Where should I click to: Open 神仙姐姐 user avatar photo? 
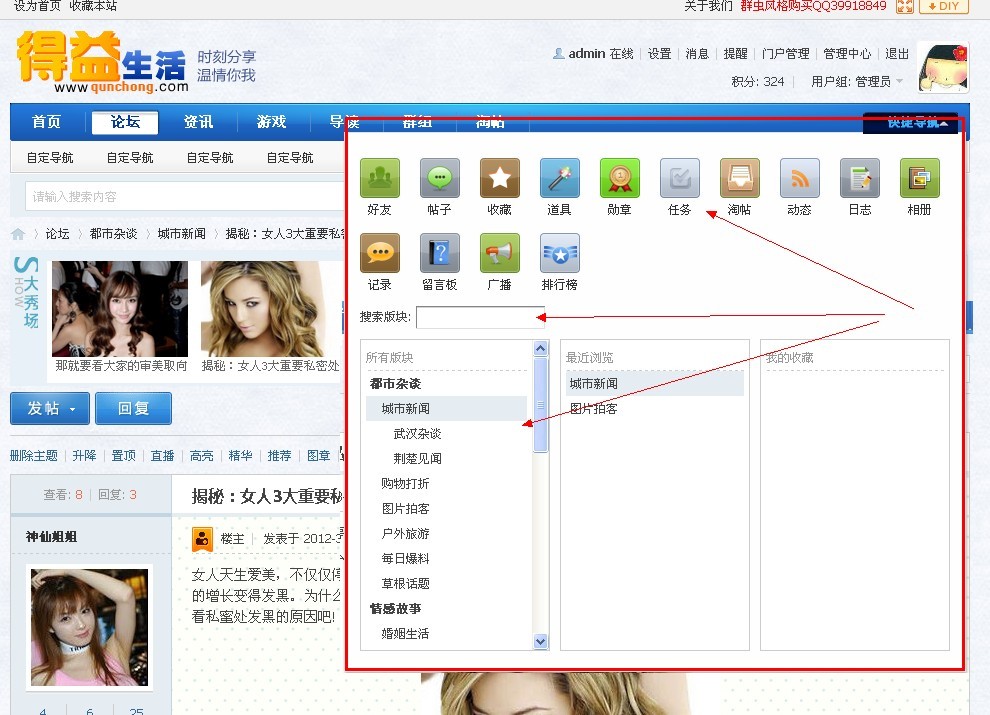(x=90, y=627)
